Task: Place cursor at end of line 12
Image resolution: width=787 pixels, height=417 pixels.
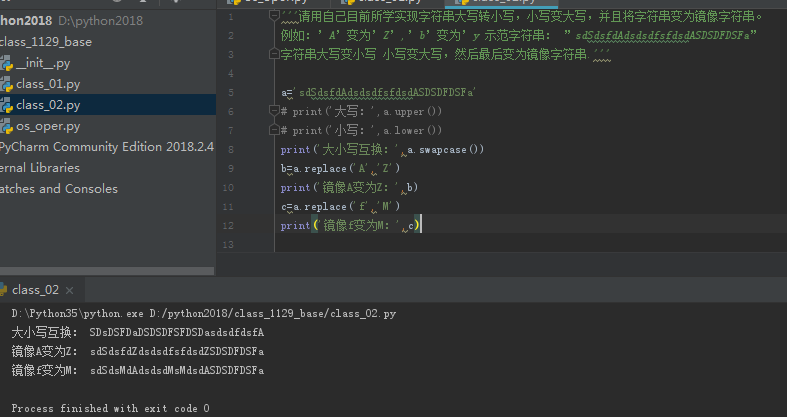Action: tap(424, 226)
